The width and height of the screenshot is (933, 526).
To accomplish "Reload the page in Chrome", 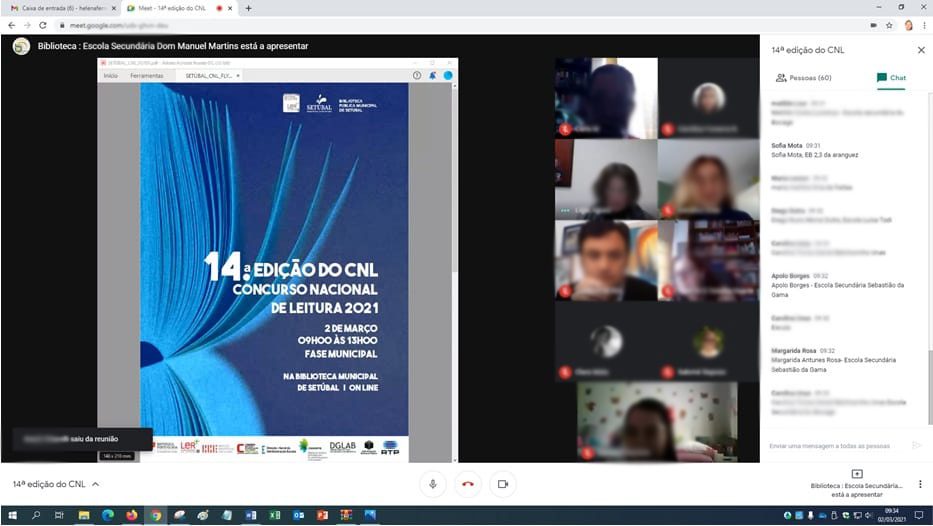I will point(43,25).
